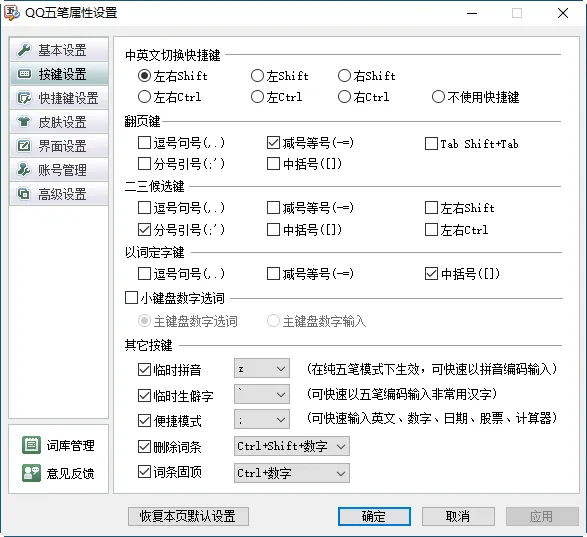Click the wrench icon beside 基本设置
Image resolution: width=587 pixels, height=537 pixels.
24,50
